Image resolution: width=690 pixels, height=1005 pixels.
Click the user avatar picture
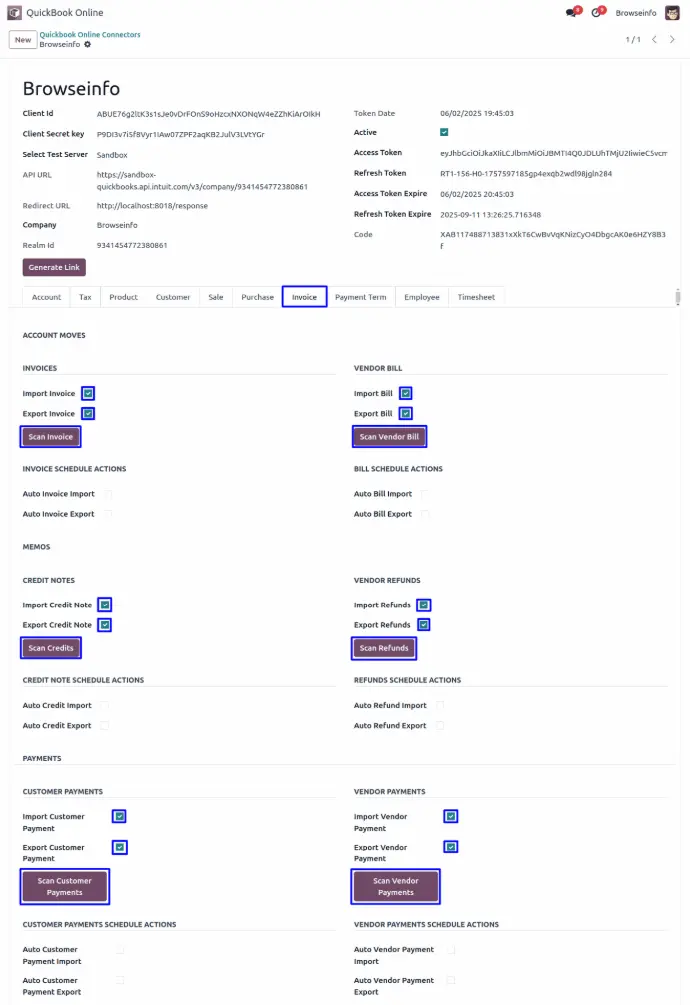(x=672, y=13)
